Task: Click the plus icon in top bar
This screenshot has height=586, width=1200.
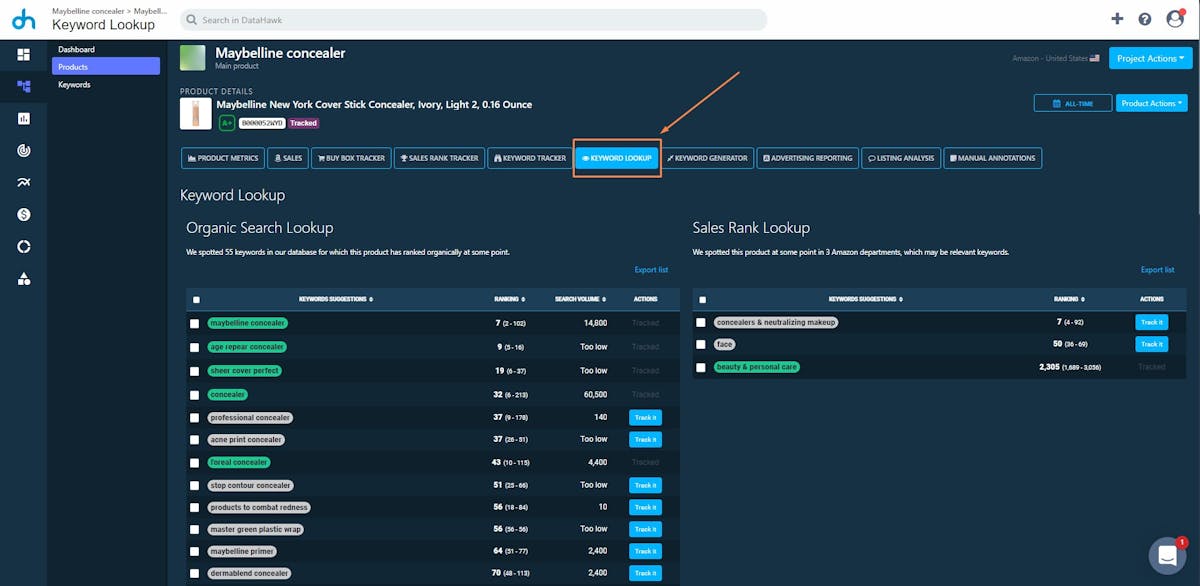Action: click(x=1117, y=19)
